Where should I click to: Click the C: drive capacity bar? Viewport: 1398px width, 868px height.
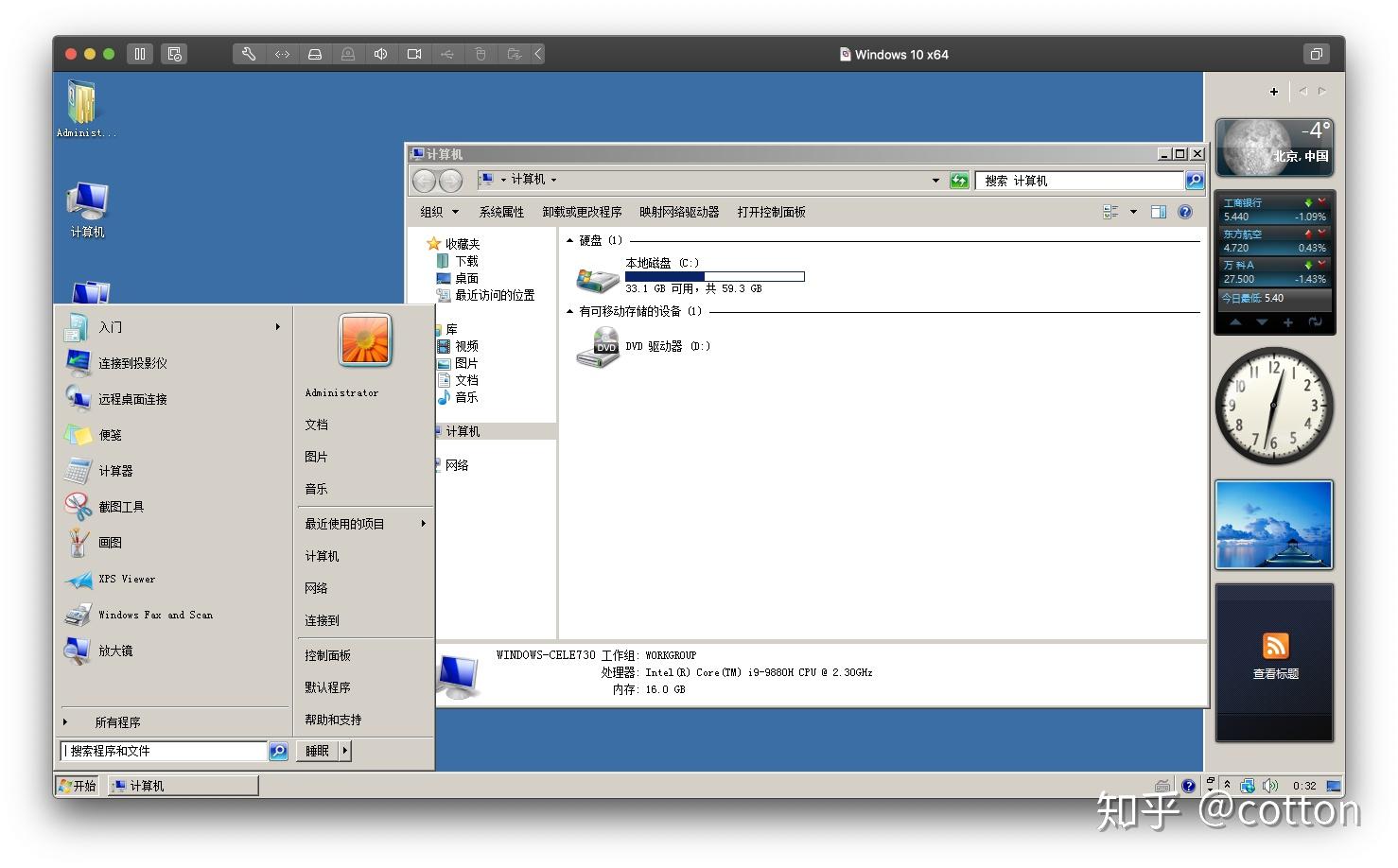click(x=715, y=276)
